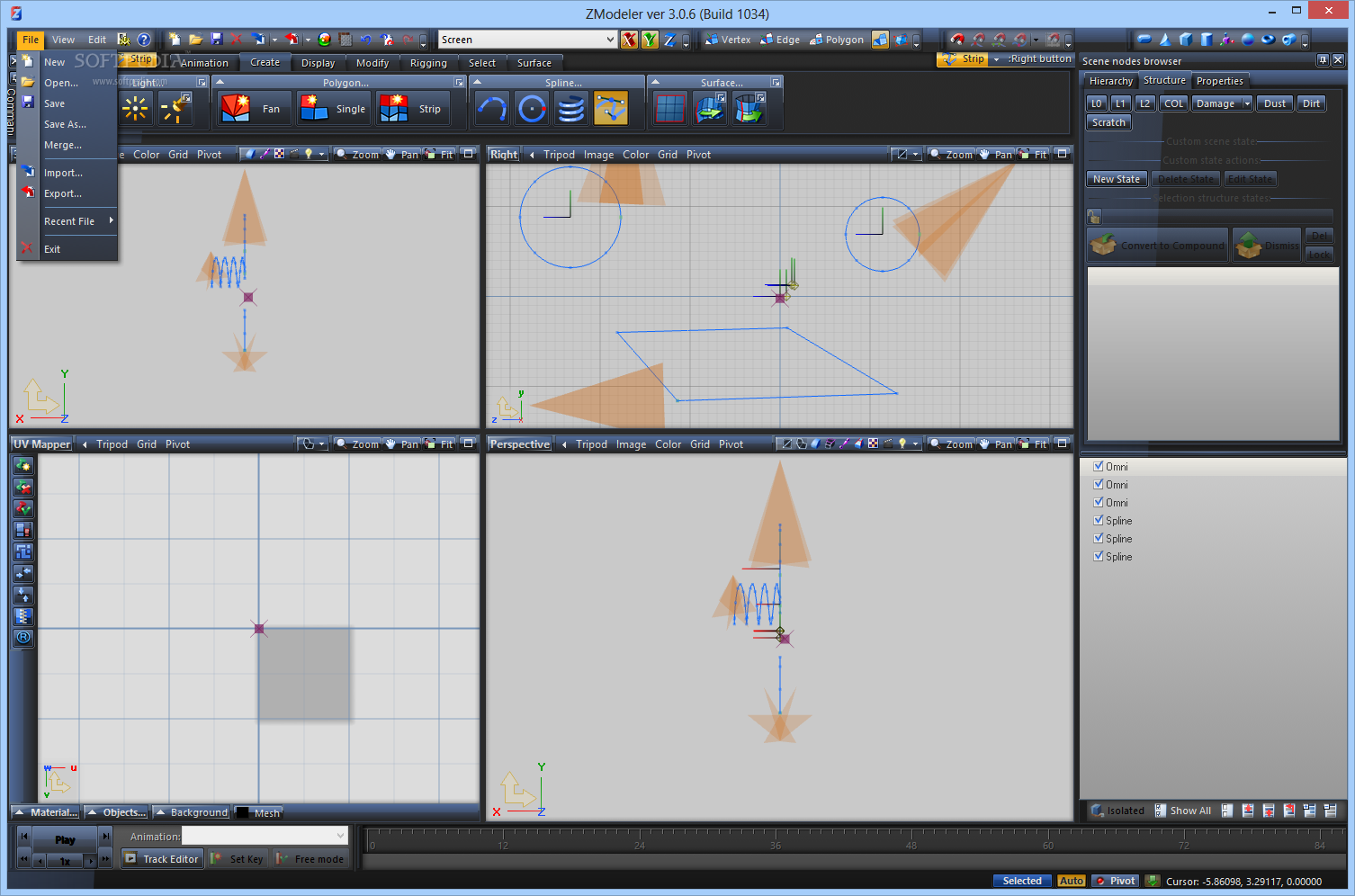
Task: Click the sphere primitive icon
Action: tap(1247, 40)
